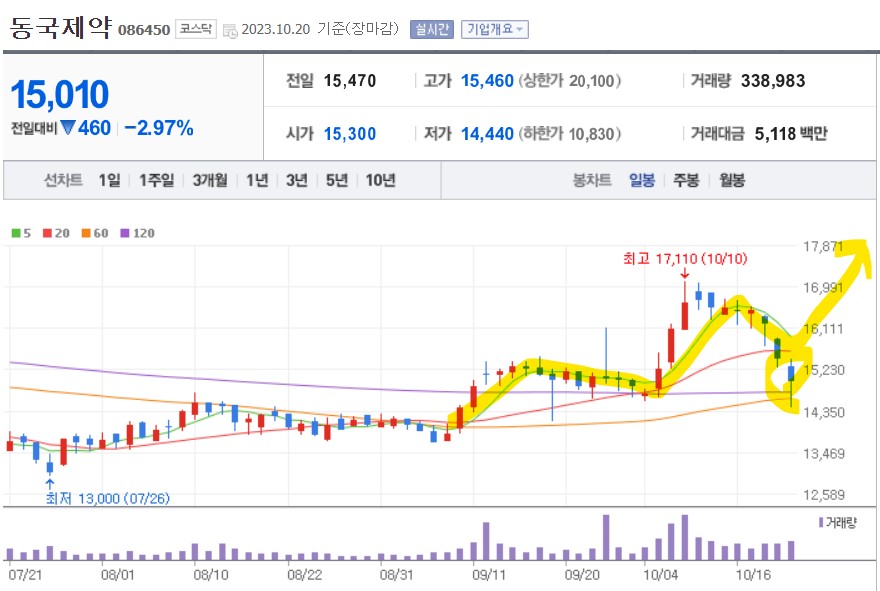Viewport: 880px width, 591px height.
Task: Select the 3개월 line chart tab
Action: click(210, 180)
